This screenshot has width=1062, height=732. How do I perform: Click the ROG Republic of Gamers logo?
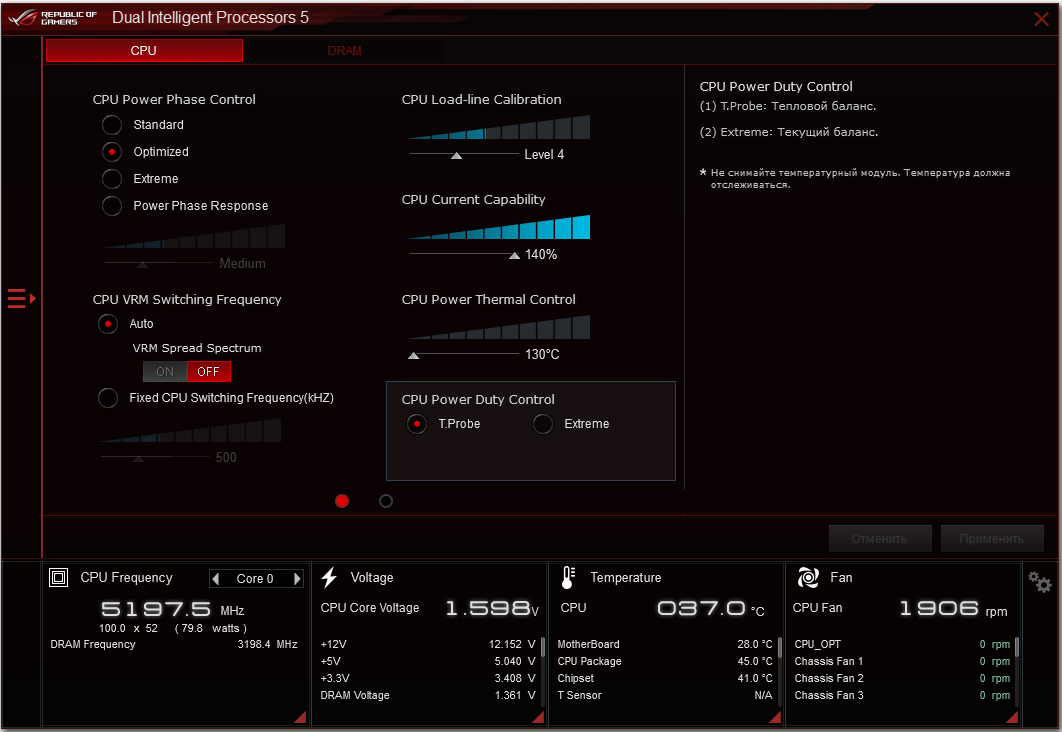[x=53, y=18]
